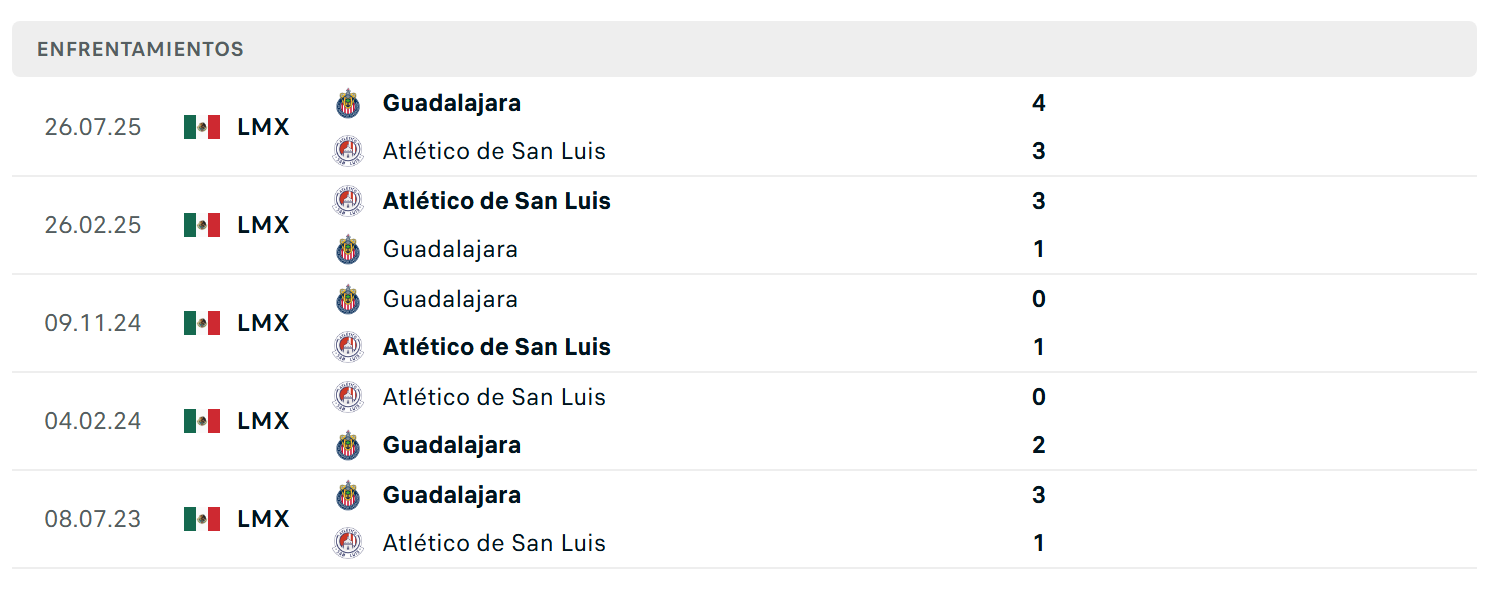Click Mexico flag icon beside 26.02.25 match
Viewport: 1493px width, 589px height.
tap(202, 225)
